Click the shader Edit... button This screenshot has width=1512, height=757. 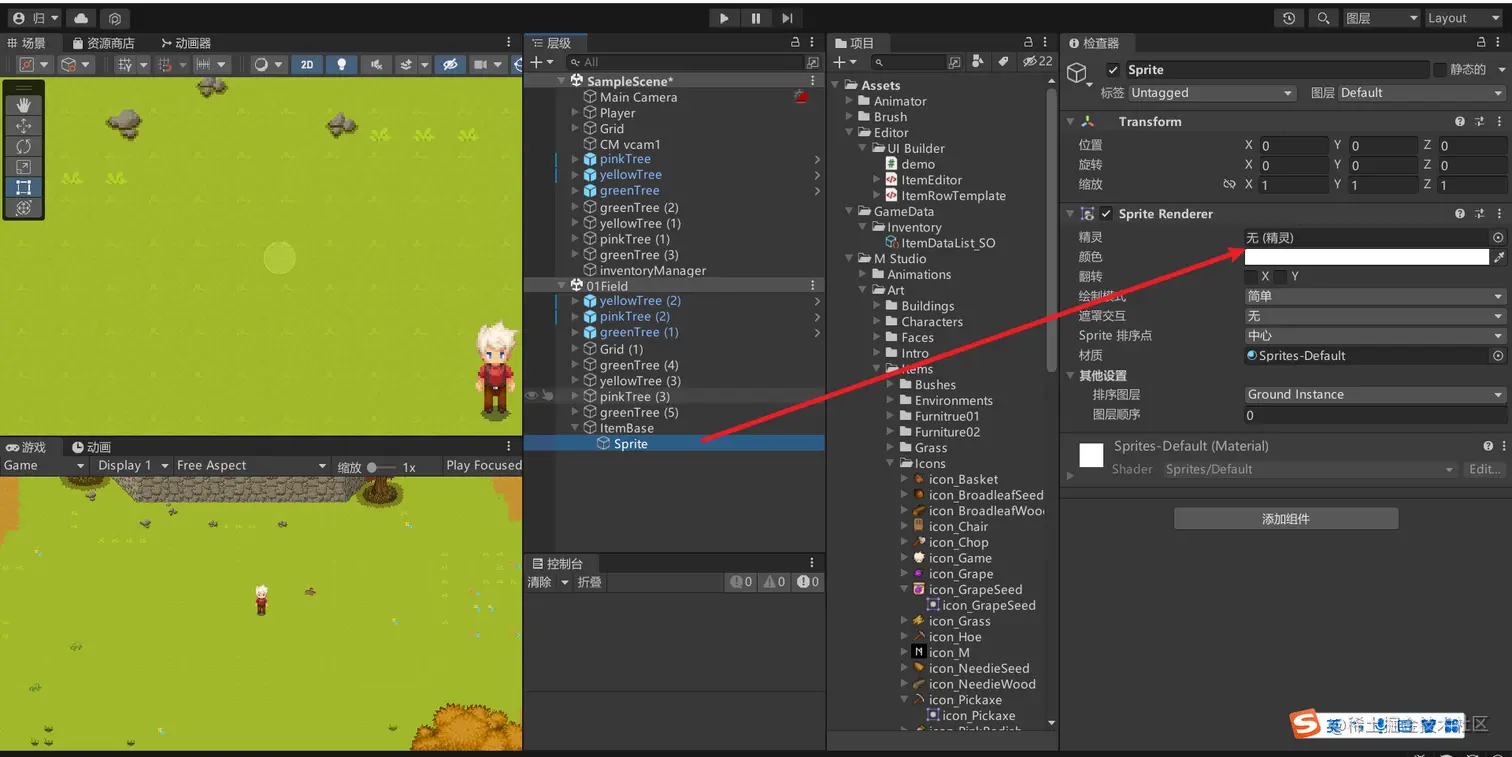point(1484,469)
